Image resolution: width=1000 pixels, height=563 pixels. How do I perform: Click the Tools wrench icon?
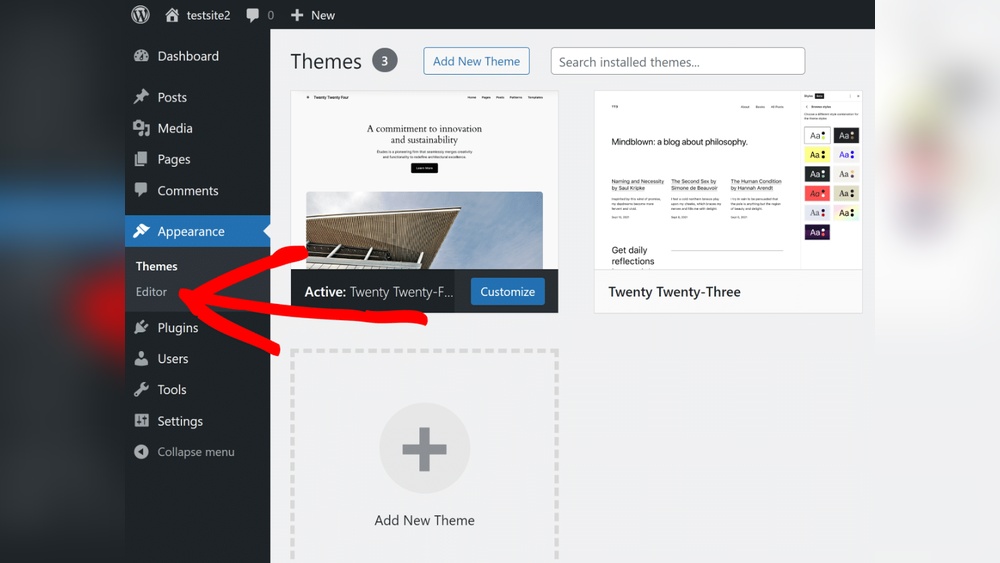141,389
